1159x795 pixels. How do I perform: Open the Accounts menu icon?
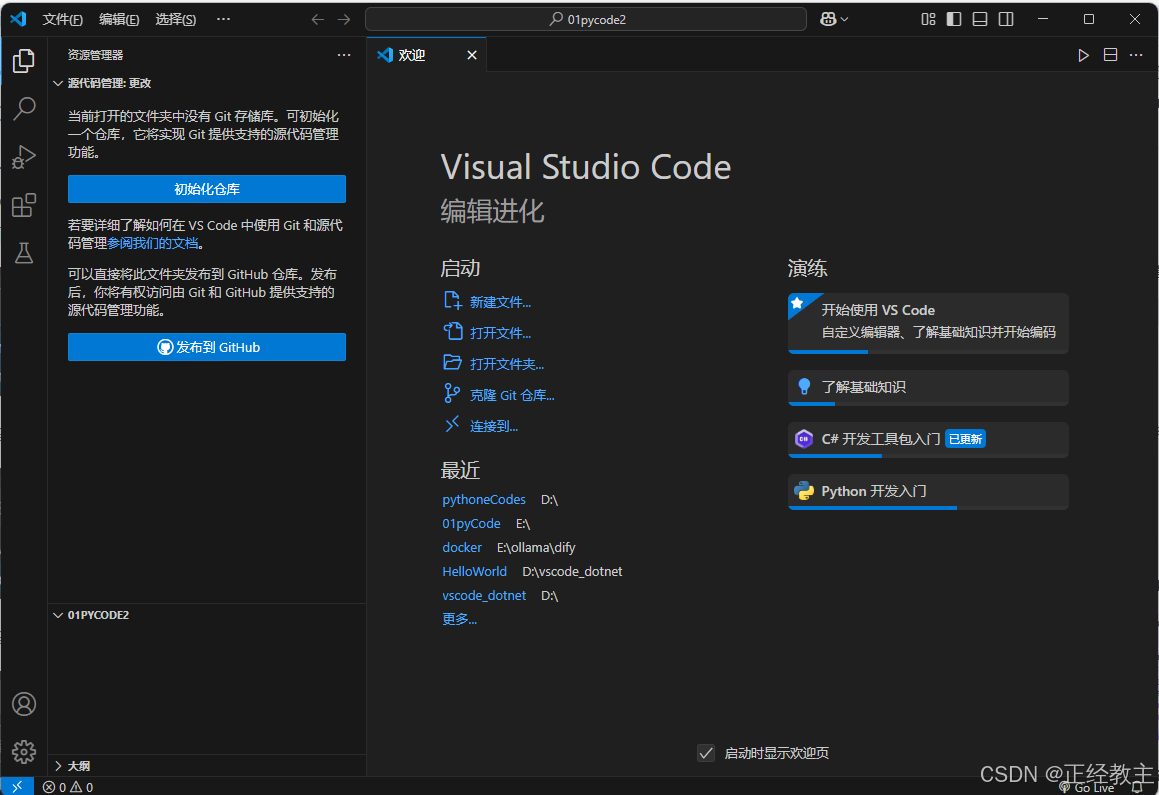(x=24, y=704)
